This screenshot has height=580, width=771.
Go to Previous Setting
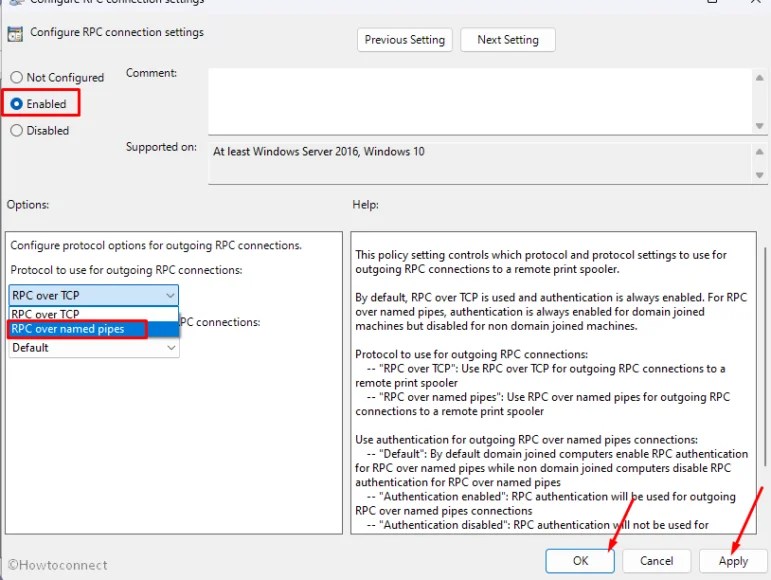(404, 39)
